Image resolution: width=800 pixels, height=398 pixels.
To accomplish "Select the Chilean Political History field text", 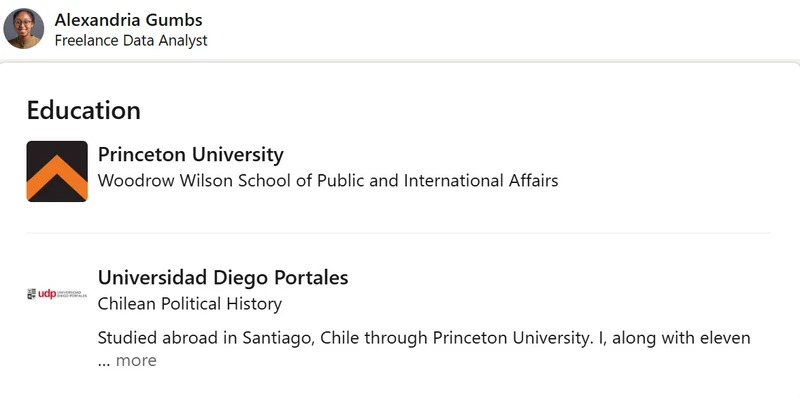I will tap(189, 304).
